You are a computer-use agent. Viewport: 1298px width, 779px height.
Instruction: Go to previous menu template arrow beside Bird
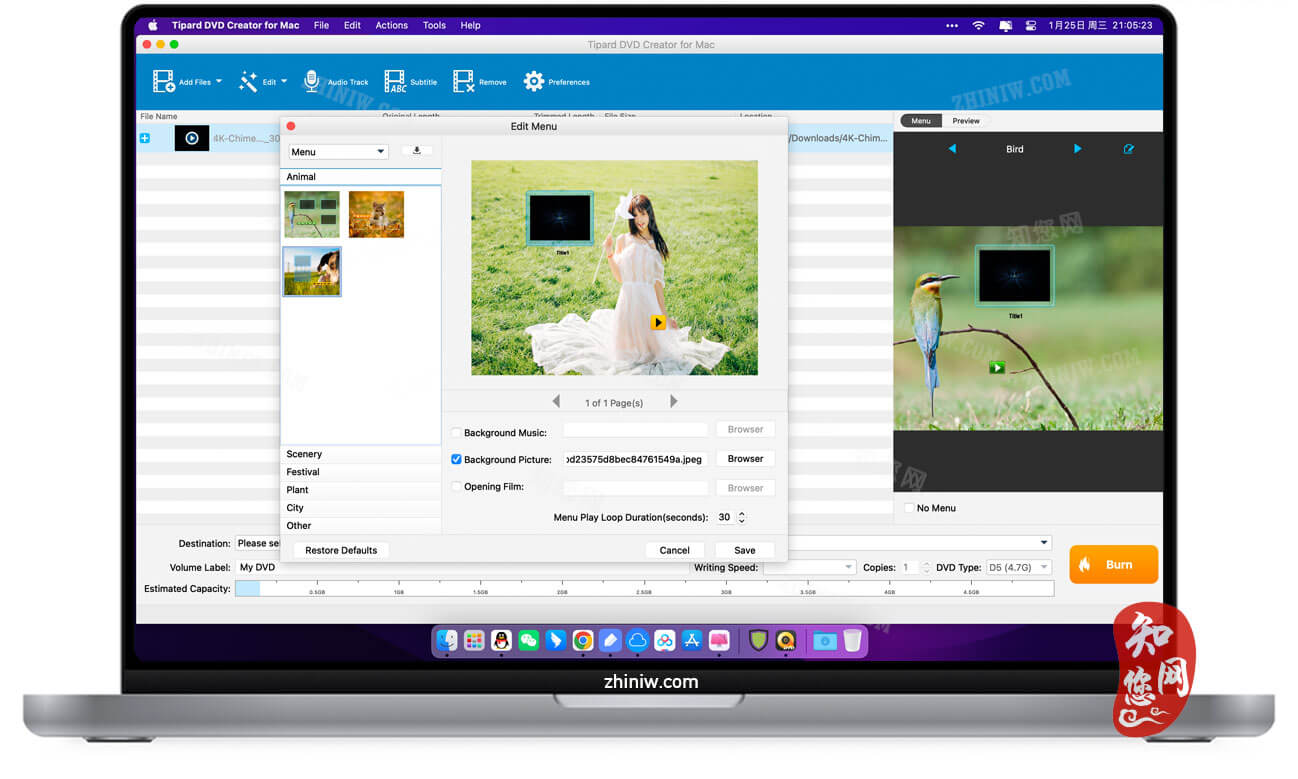pos(952,149)
